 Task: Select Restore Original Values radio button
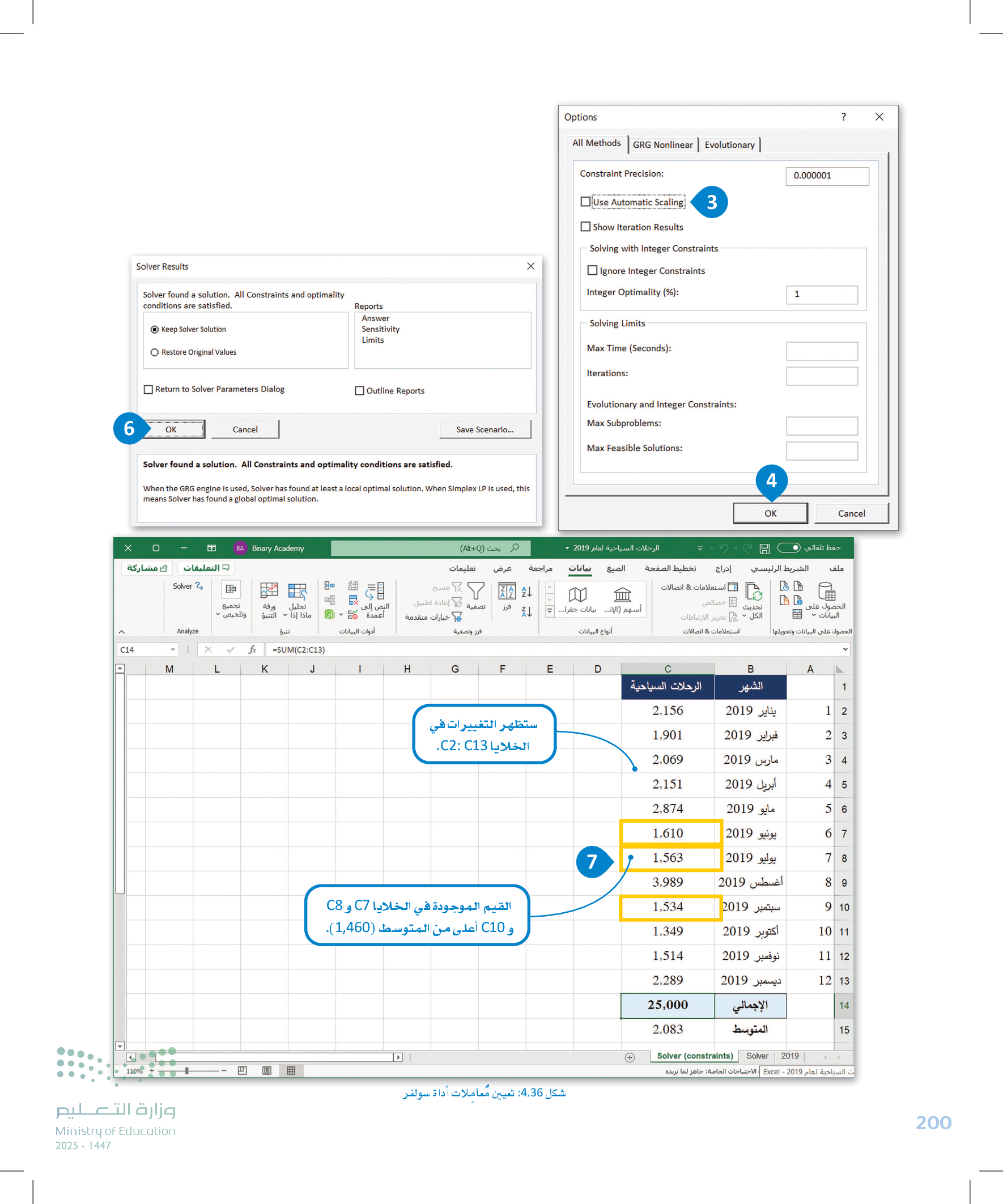click(154, 352)
